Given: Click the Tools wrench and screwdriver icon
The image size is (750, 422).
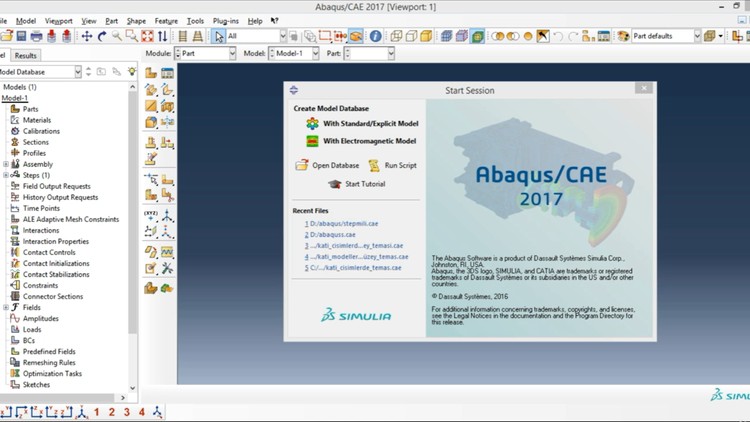Looking at the screenshot, I should tap(167, 268).
